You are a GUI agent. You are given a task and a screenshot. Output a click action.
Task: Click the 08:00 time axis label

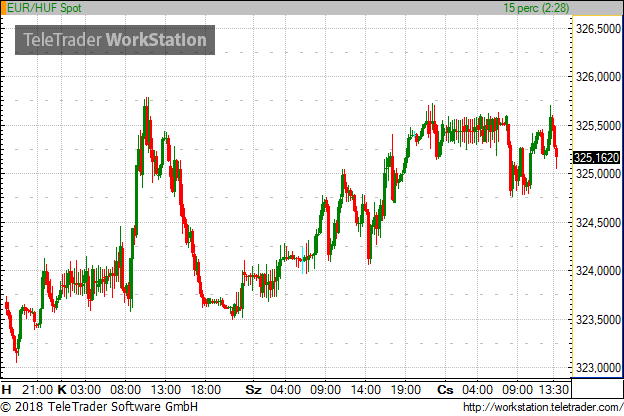click(x=125, y=389)
